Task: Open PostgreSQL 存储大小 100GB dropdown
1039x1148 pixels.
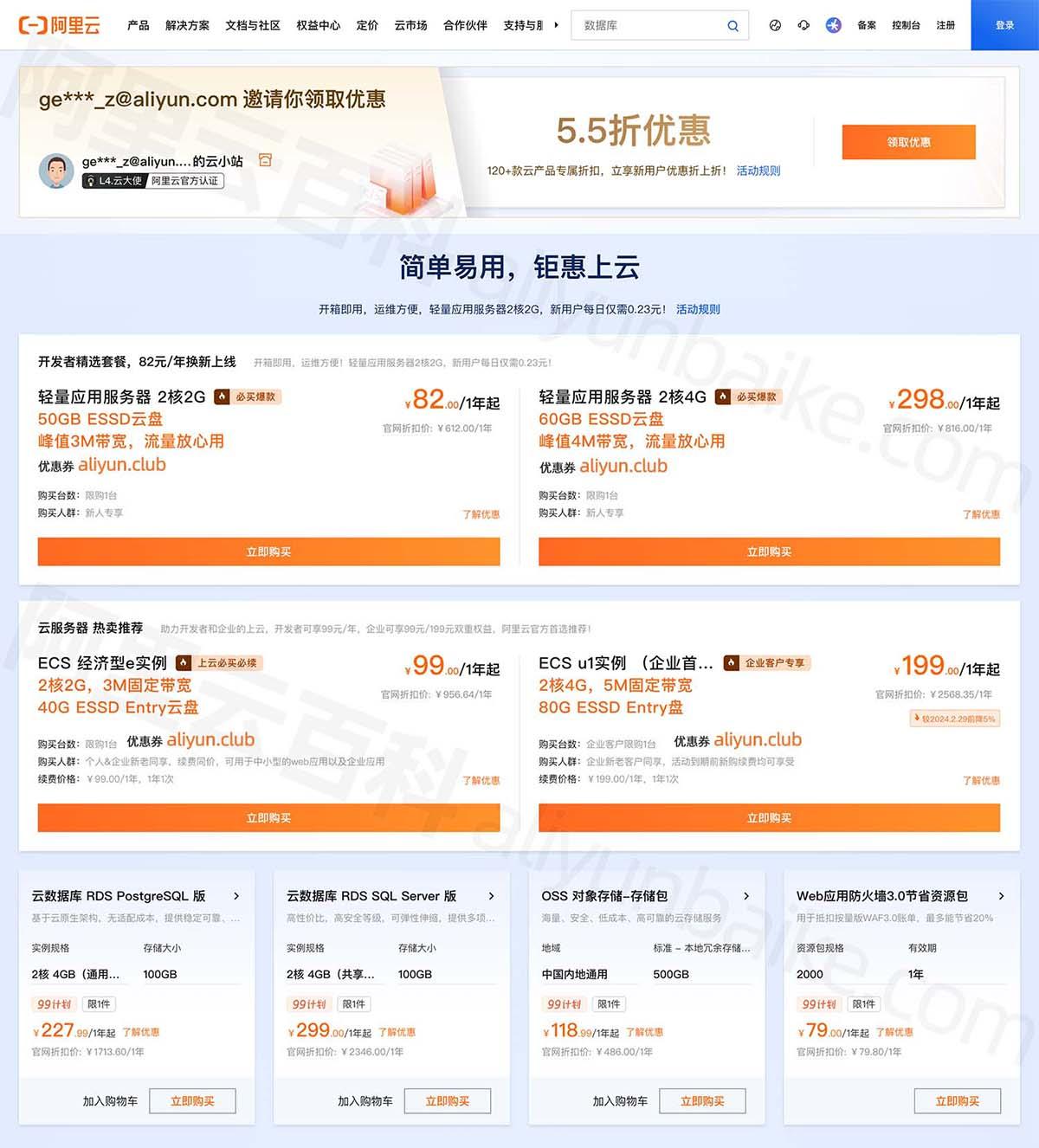Action: (192, 974)
